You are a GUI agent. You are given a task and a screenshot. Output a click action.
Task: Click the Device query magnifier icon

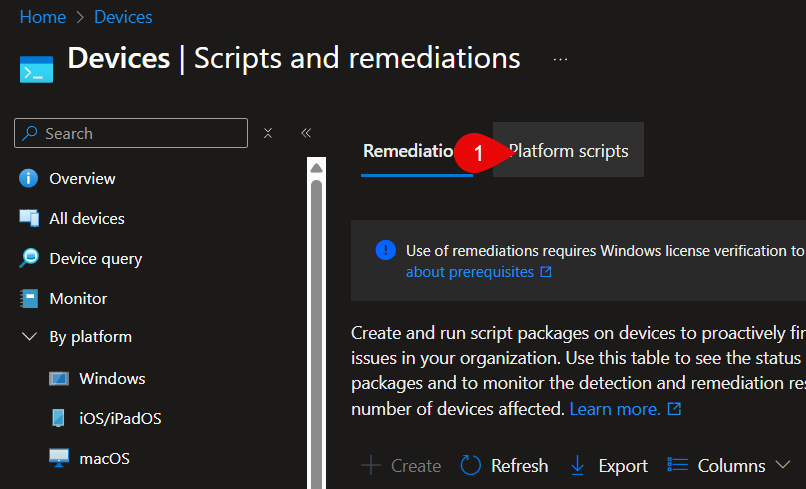coord(29,258)
